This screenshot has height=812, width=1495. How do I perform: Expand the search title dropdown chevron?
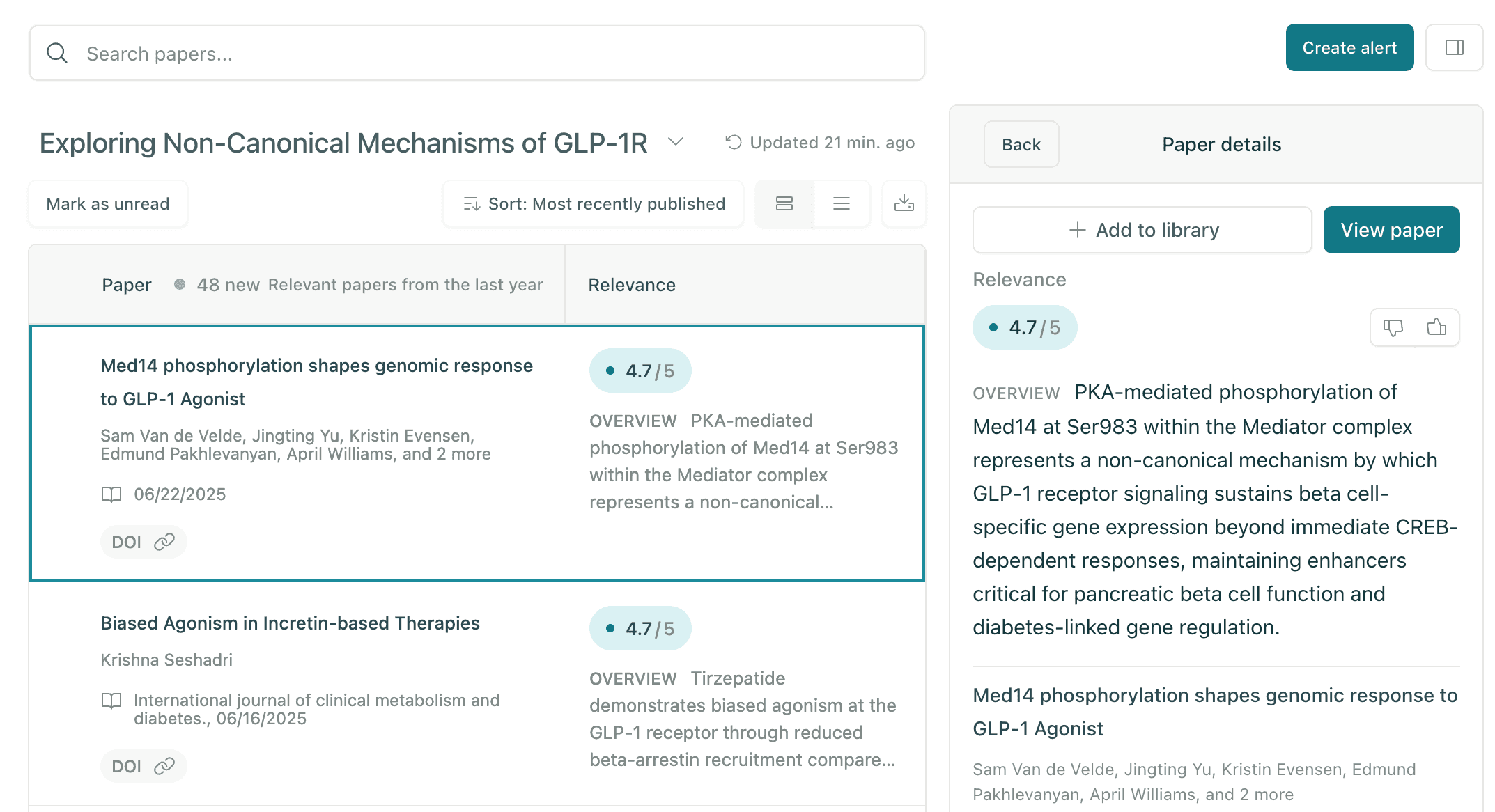[675, 142]
